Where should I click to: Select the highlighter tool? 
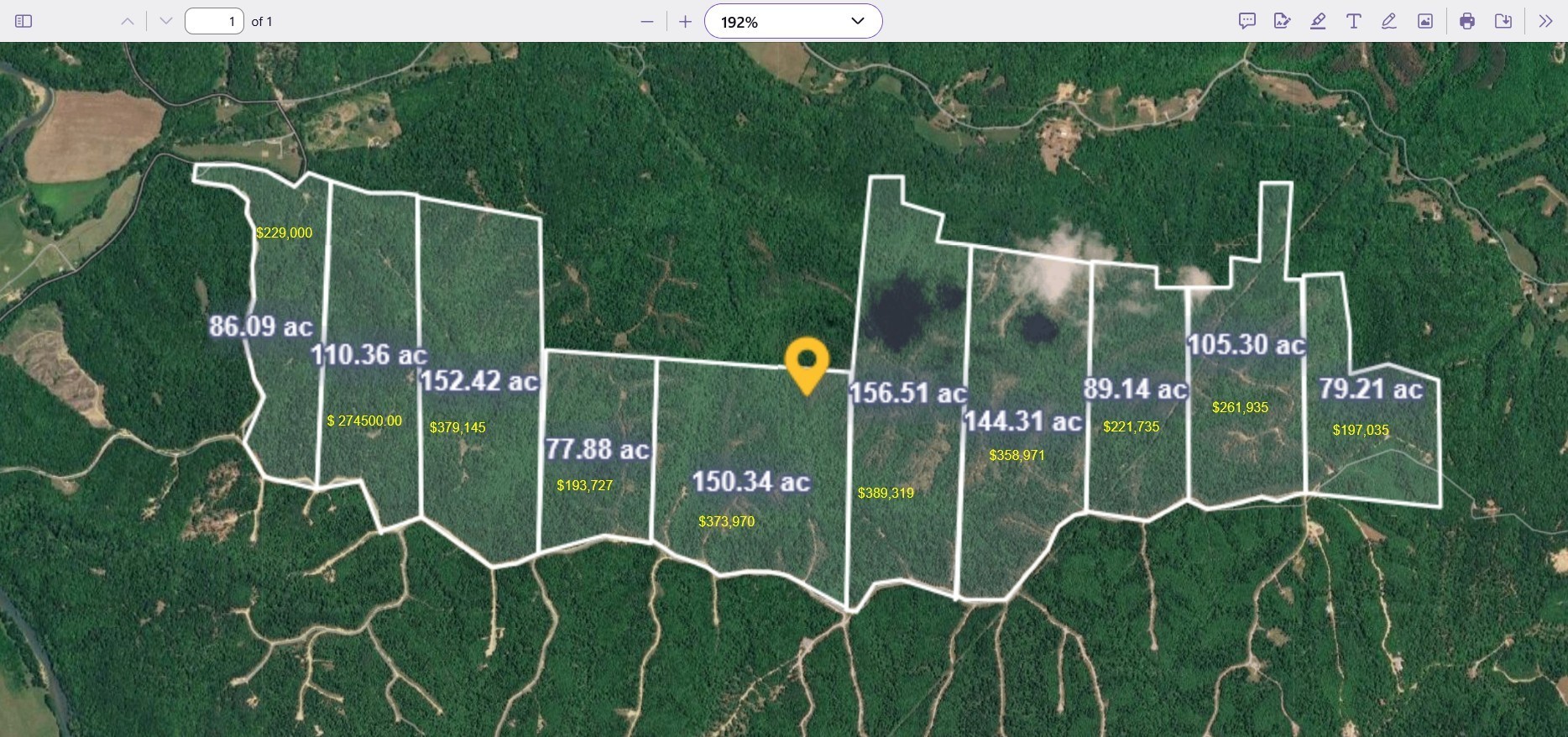(x=1318, y=21)
